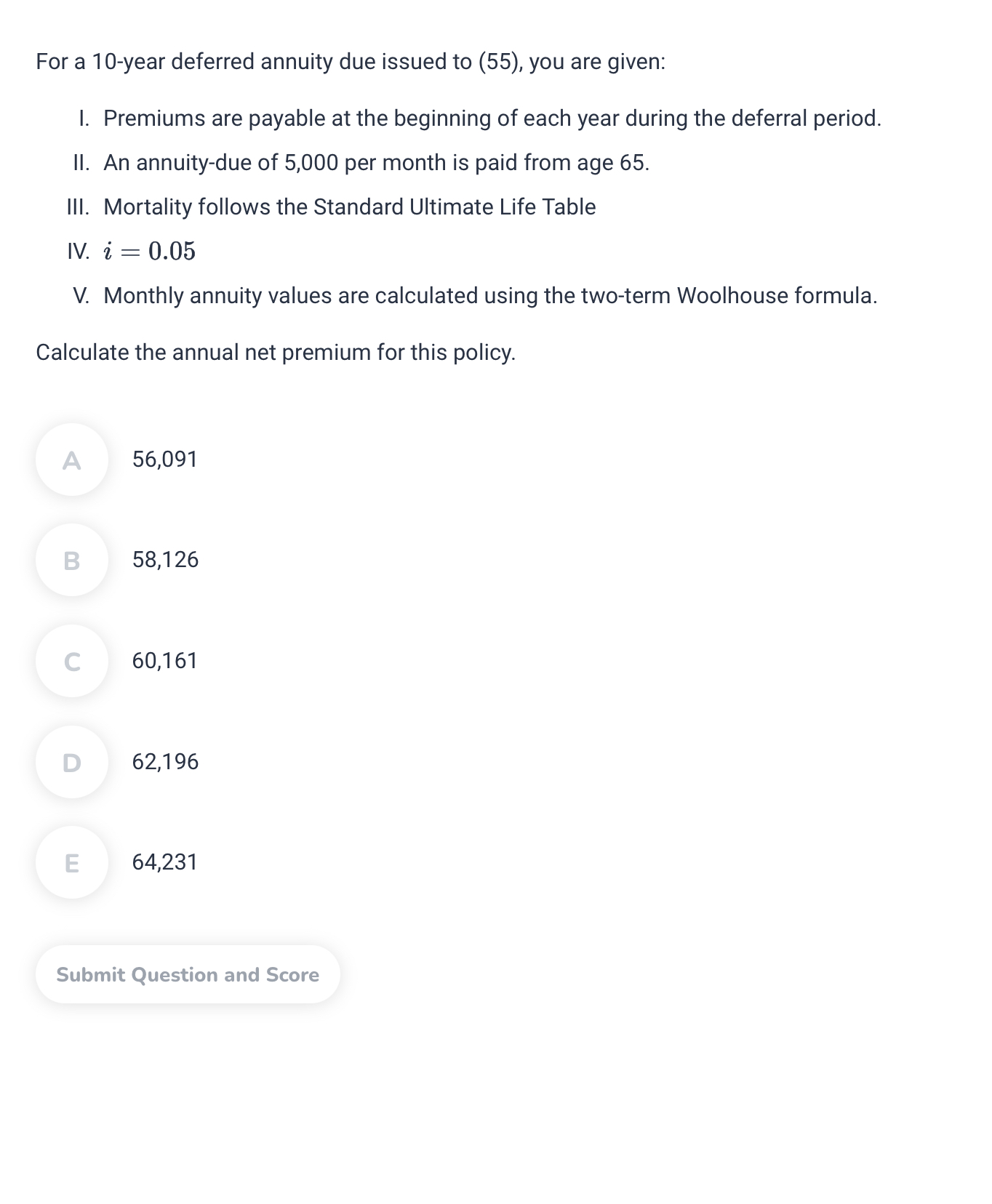Click the roman numeral III. marker
The image size is (992, 1204).
[79, 207]
